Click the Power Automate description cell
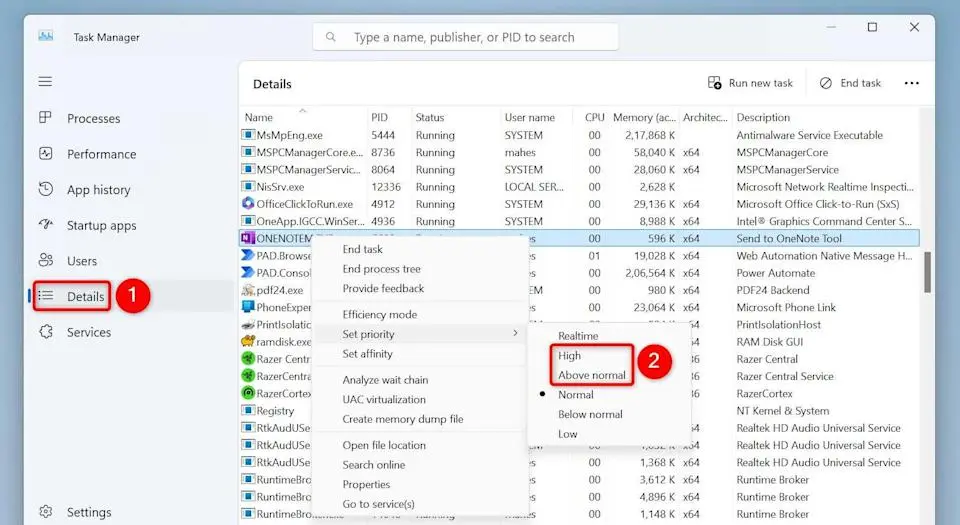The image size is (960, 525). (x=776, y=273)
